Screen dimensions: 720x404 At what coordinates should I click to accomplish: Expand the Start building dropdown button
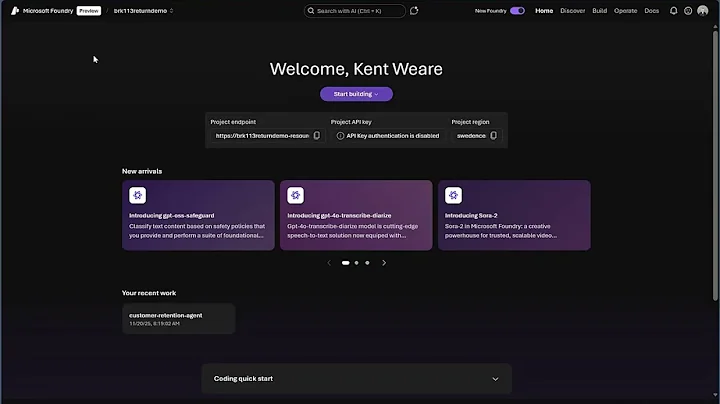click(x=356, y=94)
